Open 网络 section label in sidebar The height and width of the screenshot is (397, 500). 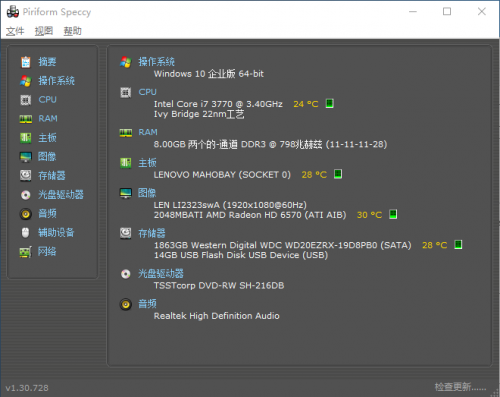pyautogui.click(x=47, y=251)
